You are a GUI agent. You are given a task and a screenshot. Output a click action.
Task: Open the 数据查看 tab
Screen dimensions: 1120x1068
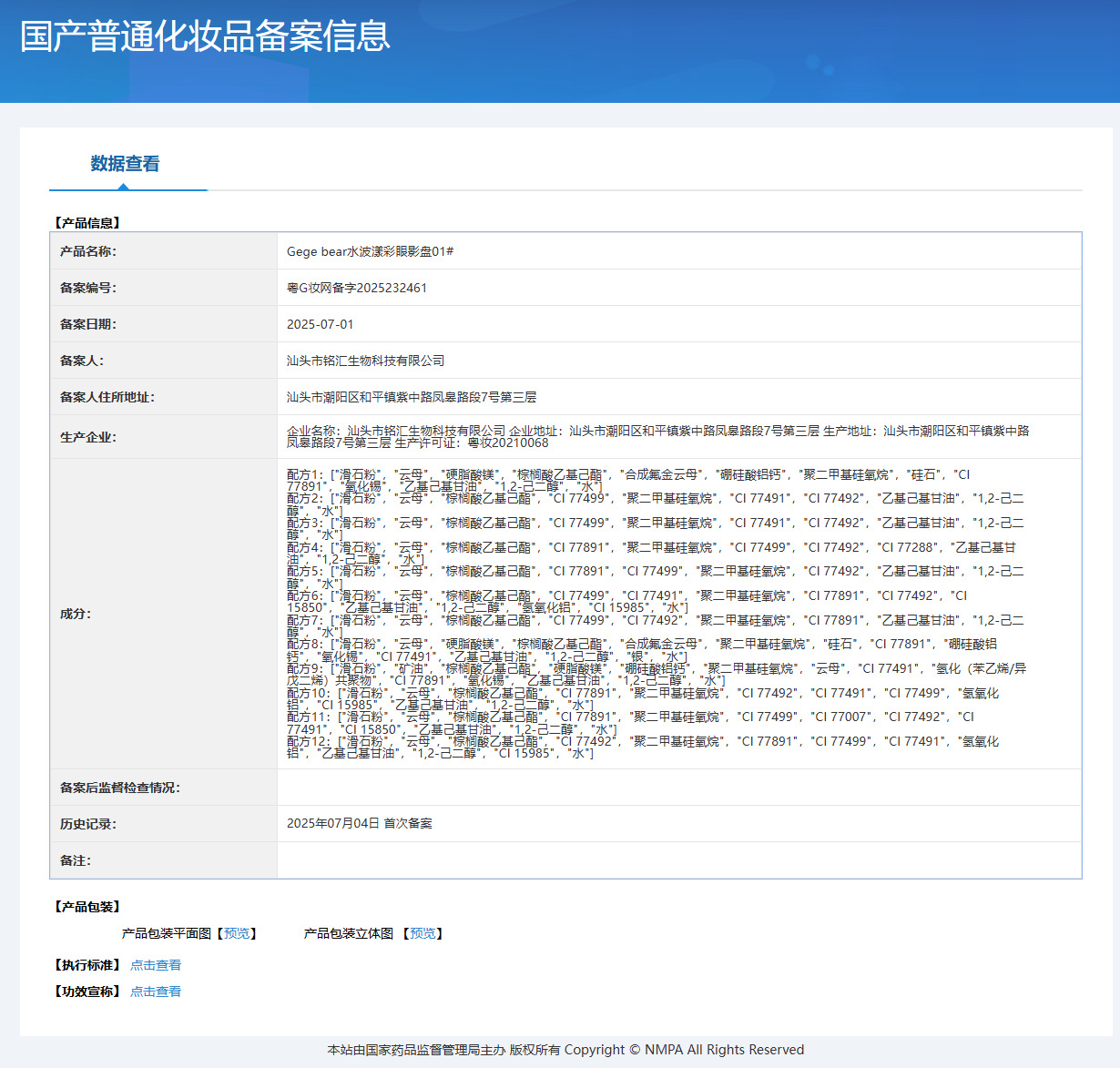pos(125,164)
